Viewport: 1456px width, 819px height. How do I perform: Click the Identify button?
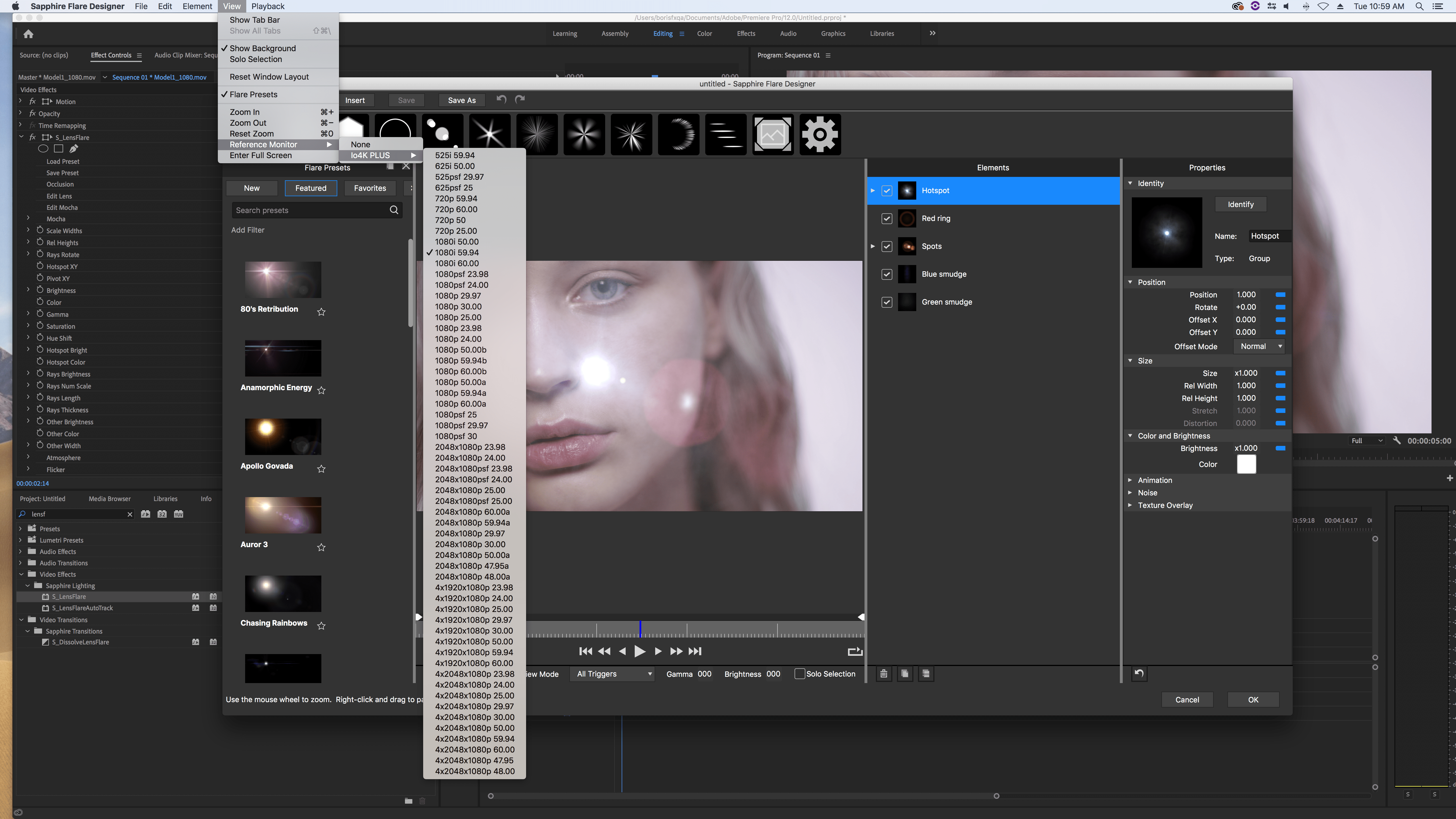[x=1240, y=205]
